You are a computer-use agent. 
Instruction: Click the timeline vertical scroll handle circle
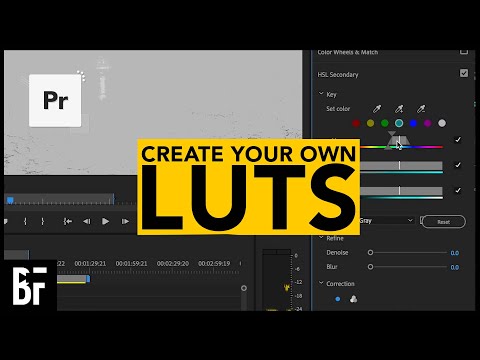point(244,288)
